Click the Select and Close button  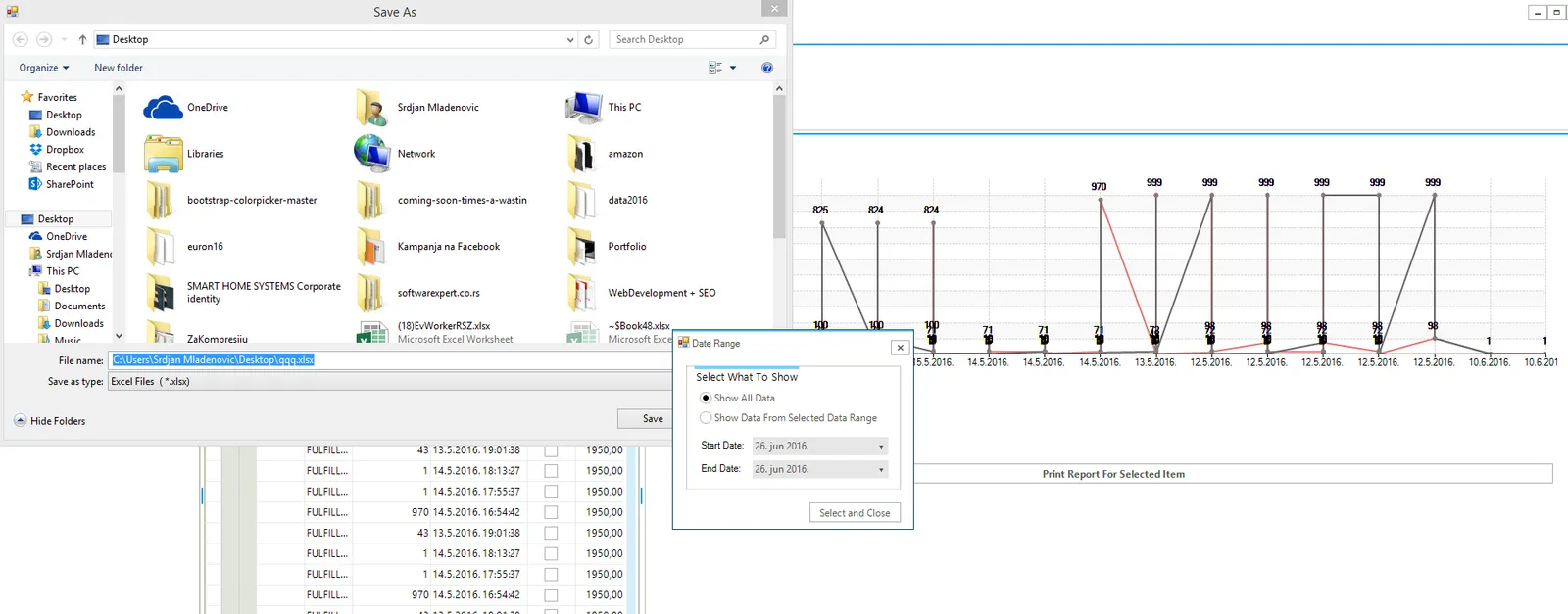coord(855,513)
